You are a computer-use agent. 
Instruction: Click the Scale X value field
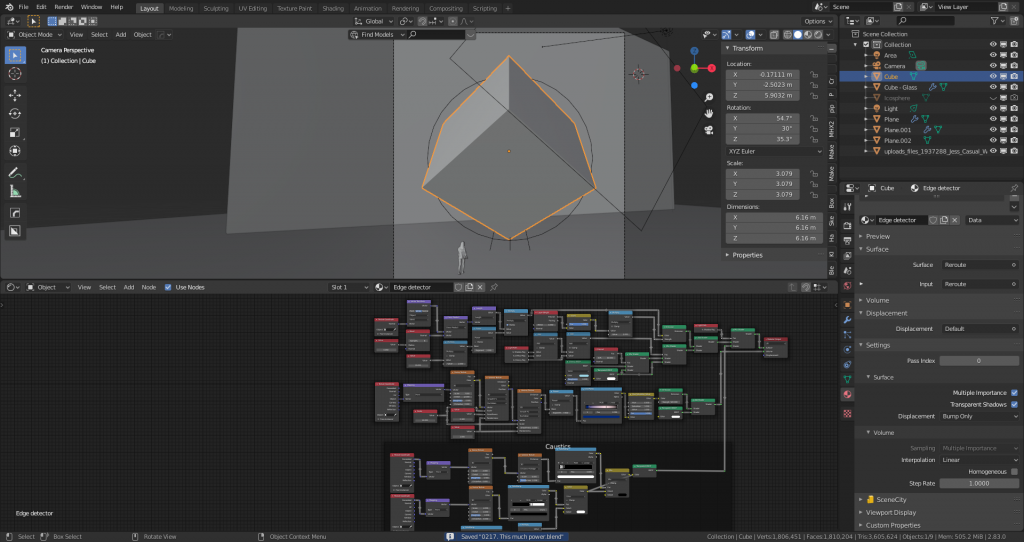pos(762,174)
